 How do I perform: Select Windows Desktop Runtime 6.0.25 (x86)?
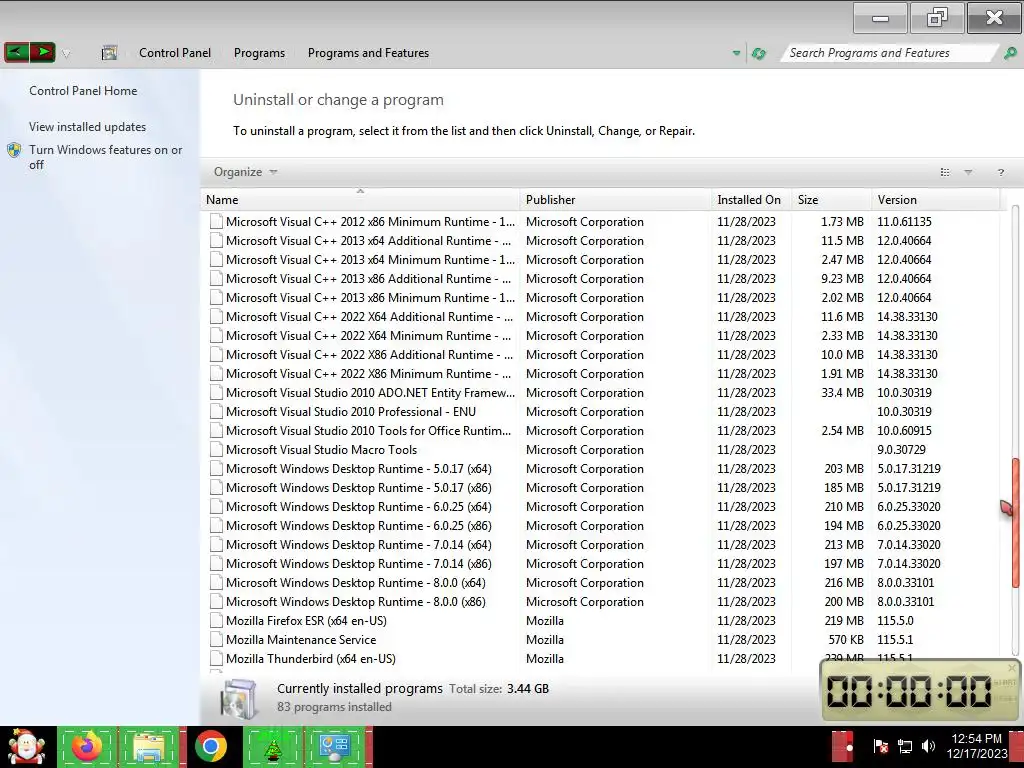coord(604,526)
